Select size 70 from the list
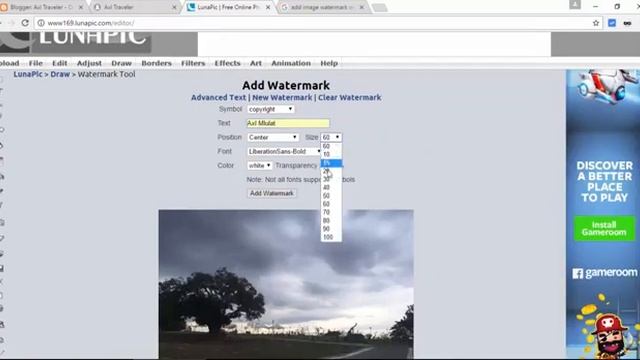The height and width of the screenshot is (360, 640). [331, 212]
